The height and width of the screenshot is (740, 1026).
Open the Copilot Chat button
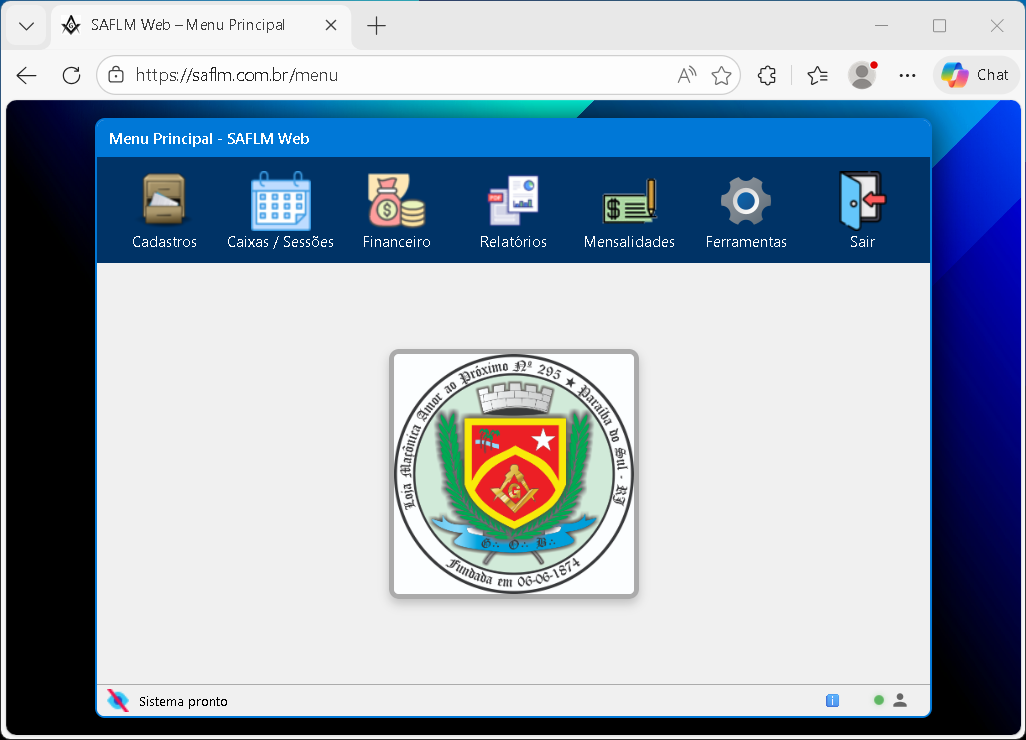[x=976, y=75]
